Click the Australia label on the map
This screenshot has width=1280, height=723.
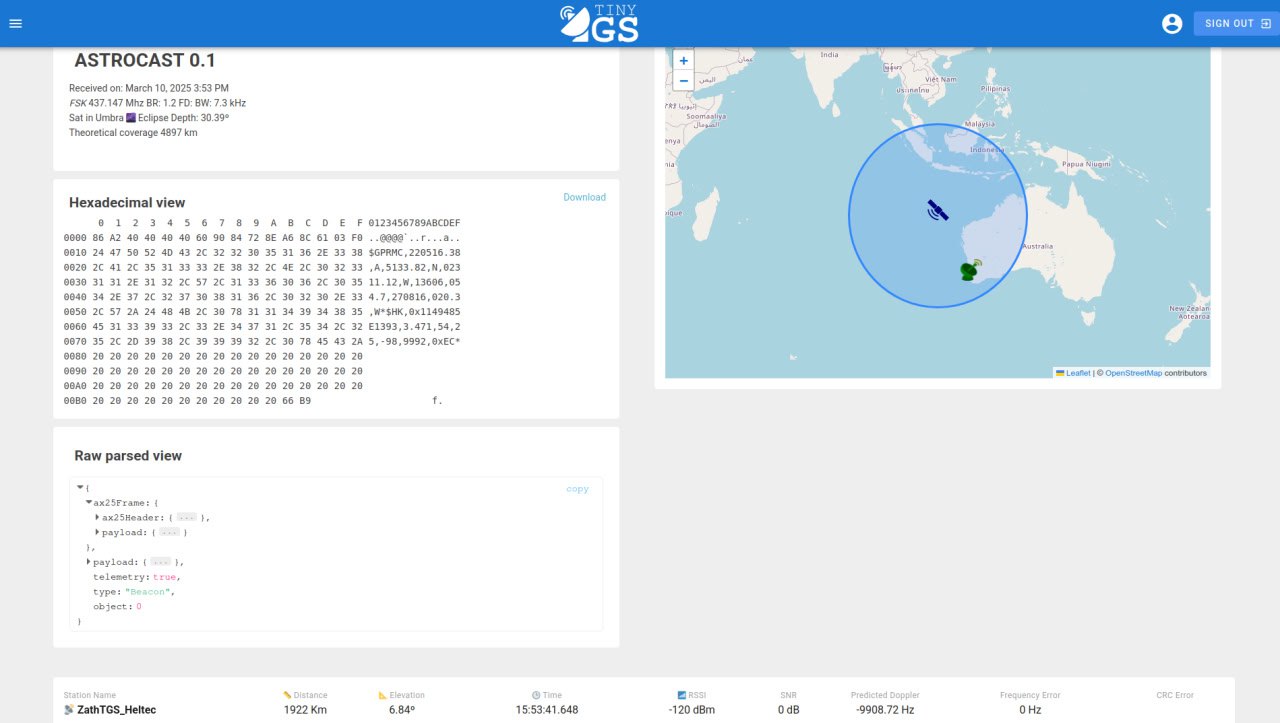1037,246
